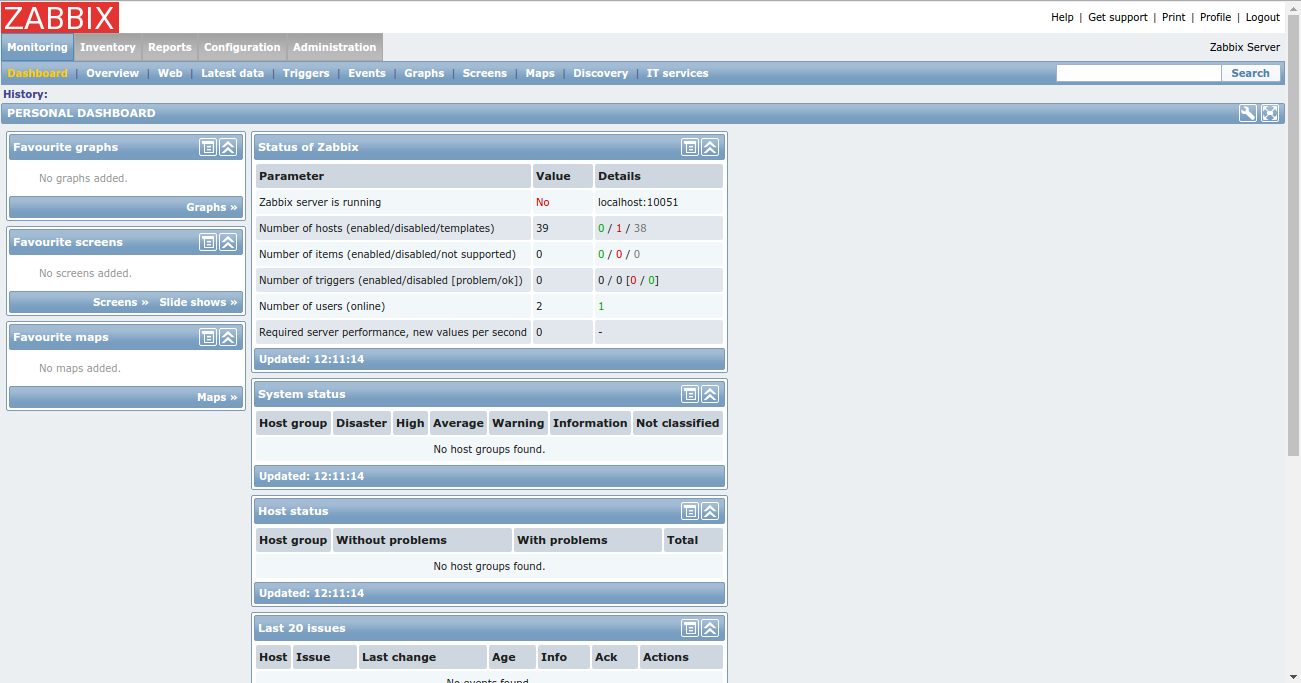Collapse the Status of Zabbix widget
This screenshot has width=1301, height=683.
[x=710, y=147]
